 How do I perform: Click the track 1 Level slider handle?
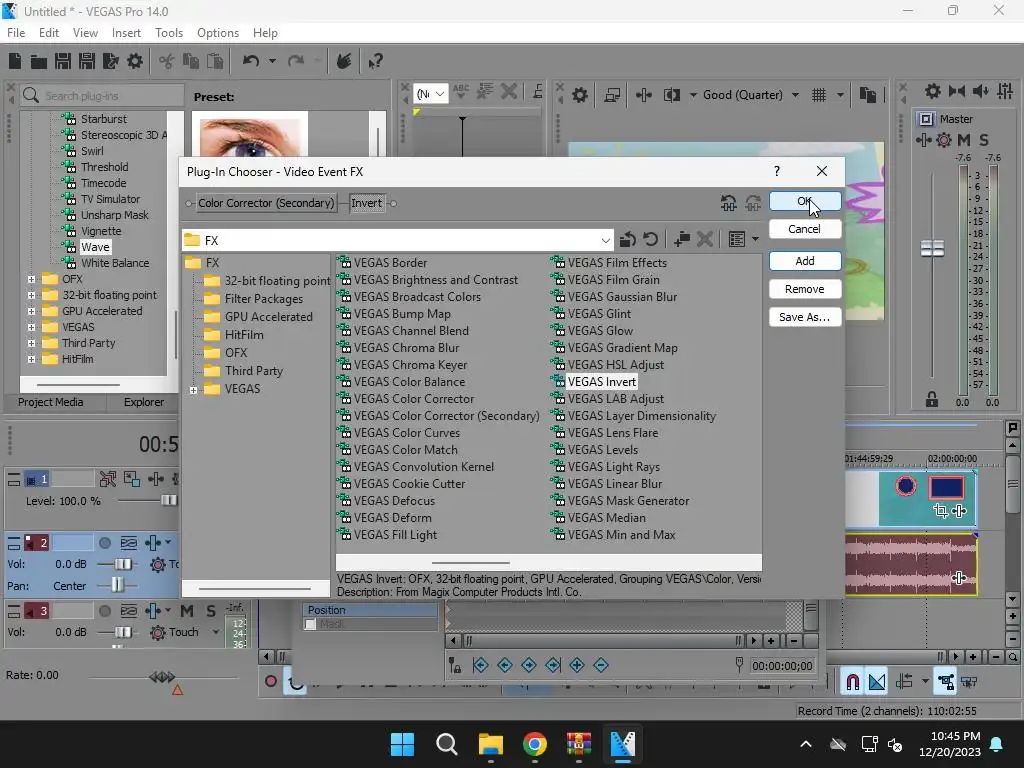[x=168, y=501]
